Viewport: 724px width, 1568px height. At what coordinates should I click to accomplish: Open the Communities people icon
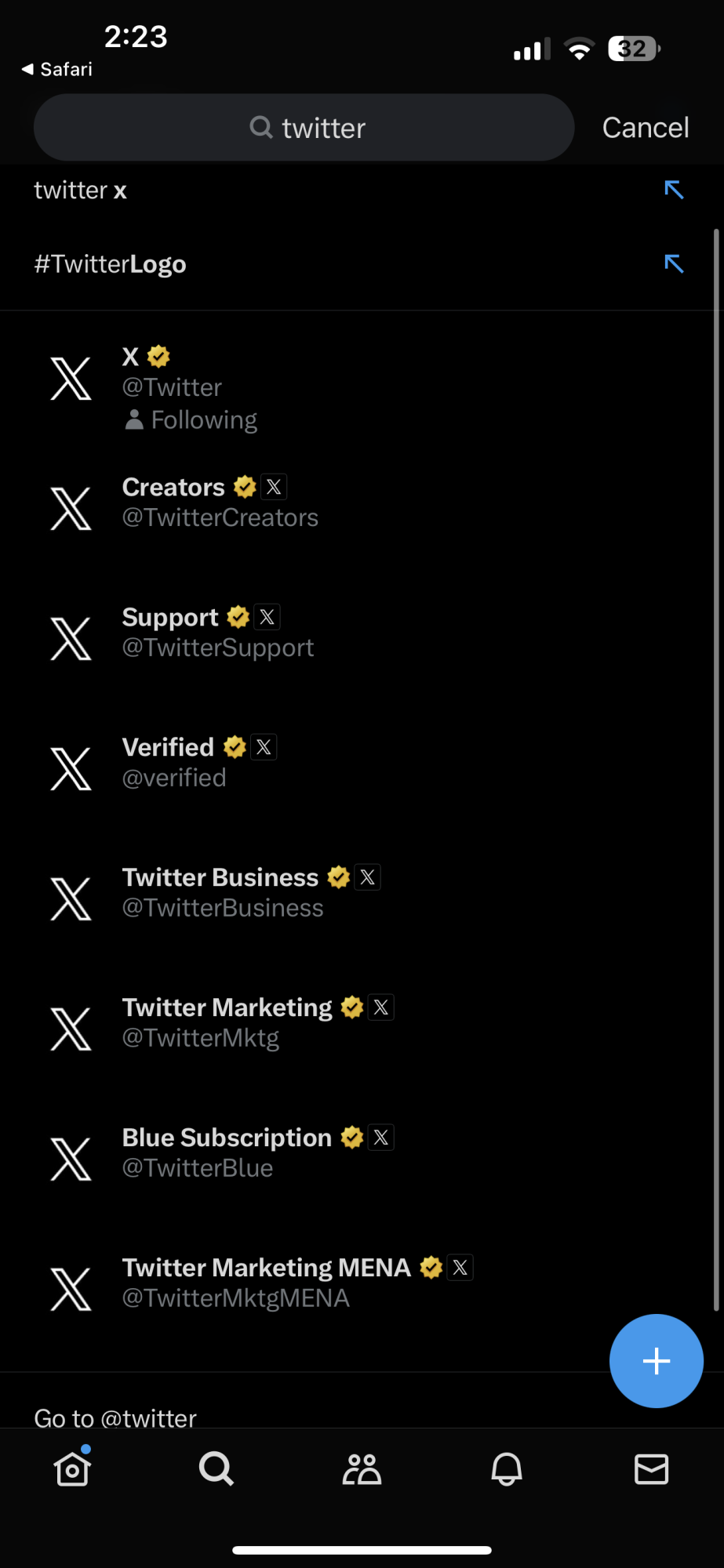point(362,1469)
